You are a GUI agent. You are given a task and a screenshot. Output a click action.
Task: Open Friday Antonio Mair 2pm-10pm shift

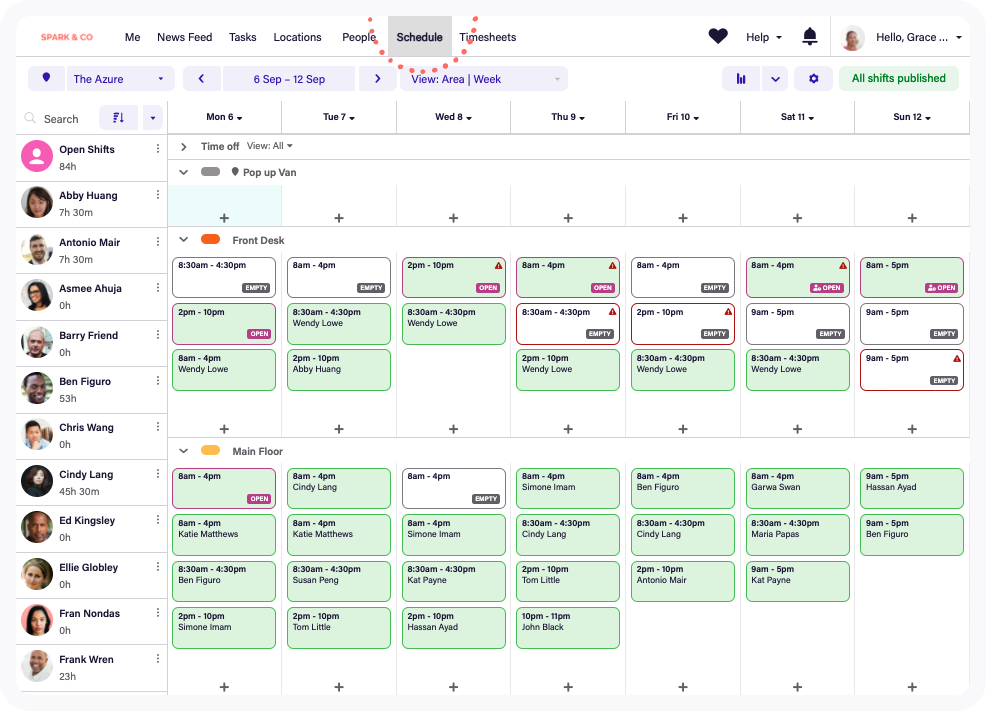tap(683, 581)
